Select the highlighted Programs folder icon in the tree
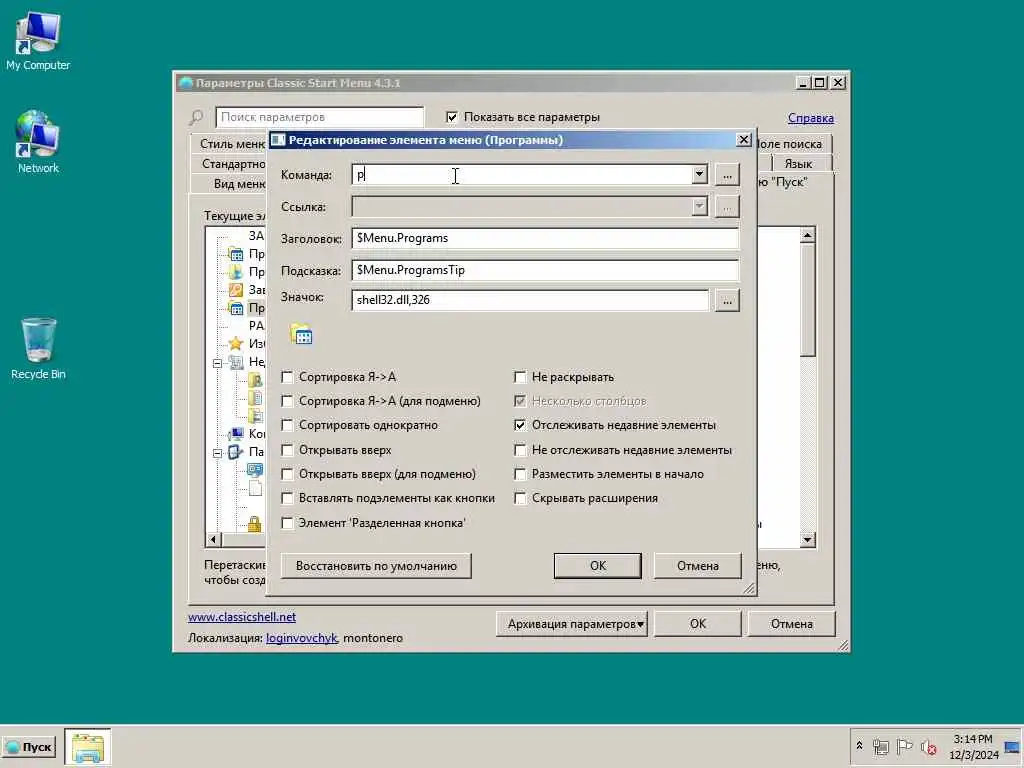 pos(236,308)
